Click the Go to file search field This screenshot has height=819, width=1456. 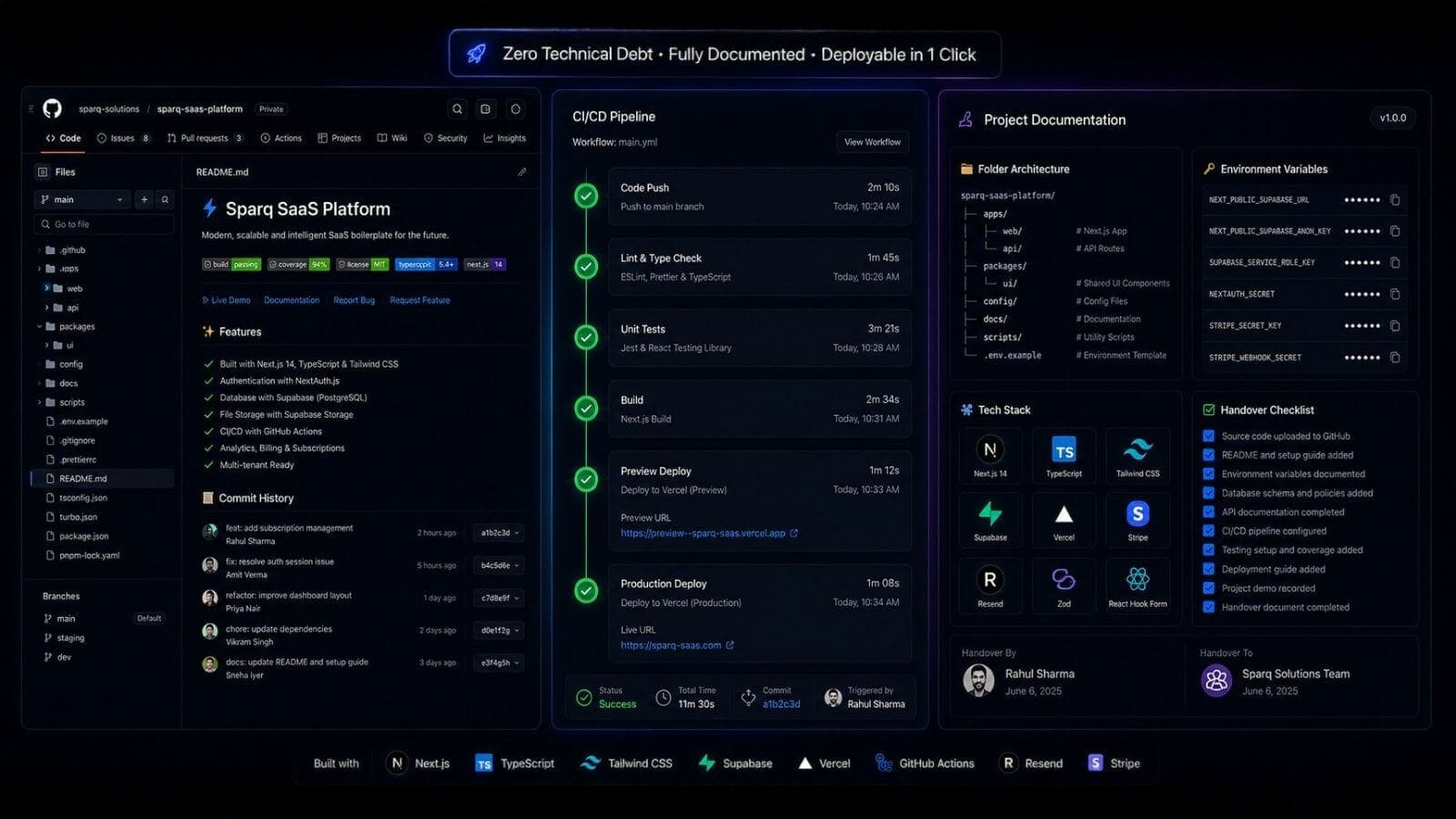tap(103, 224)
